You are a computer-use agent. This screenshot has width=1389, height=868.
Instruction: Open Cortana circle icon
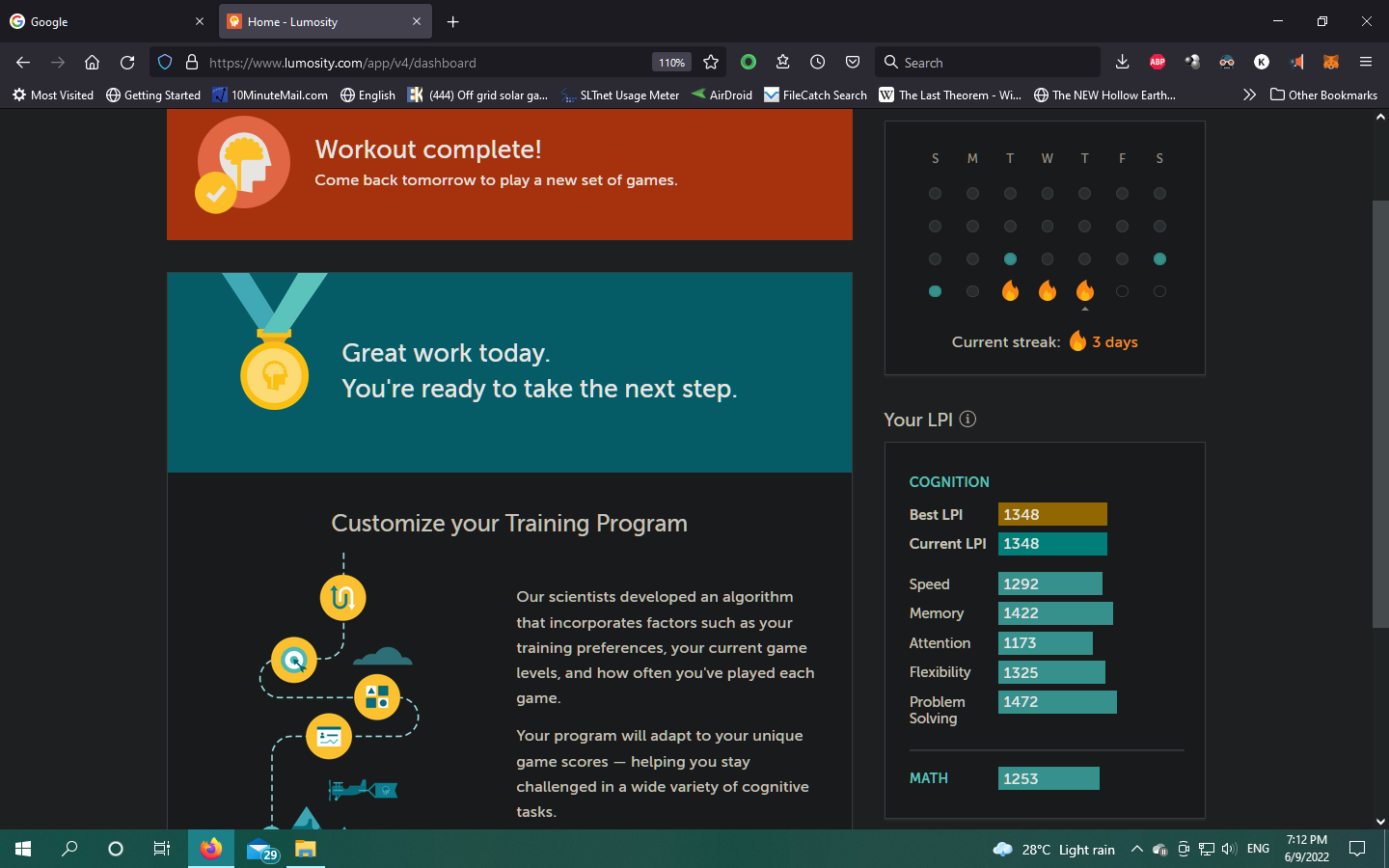click(x=116, y=849)
